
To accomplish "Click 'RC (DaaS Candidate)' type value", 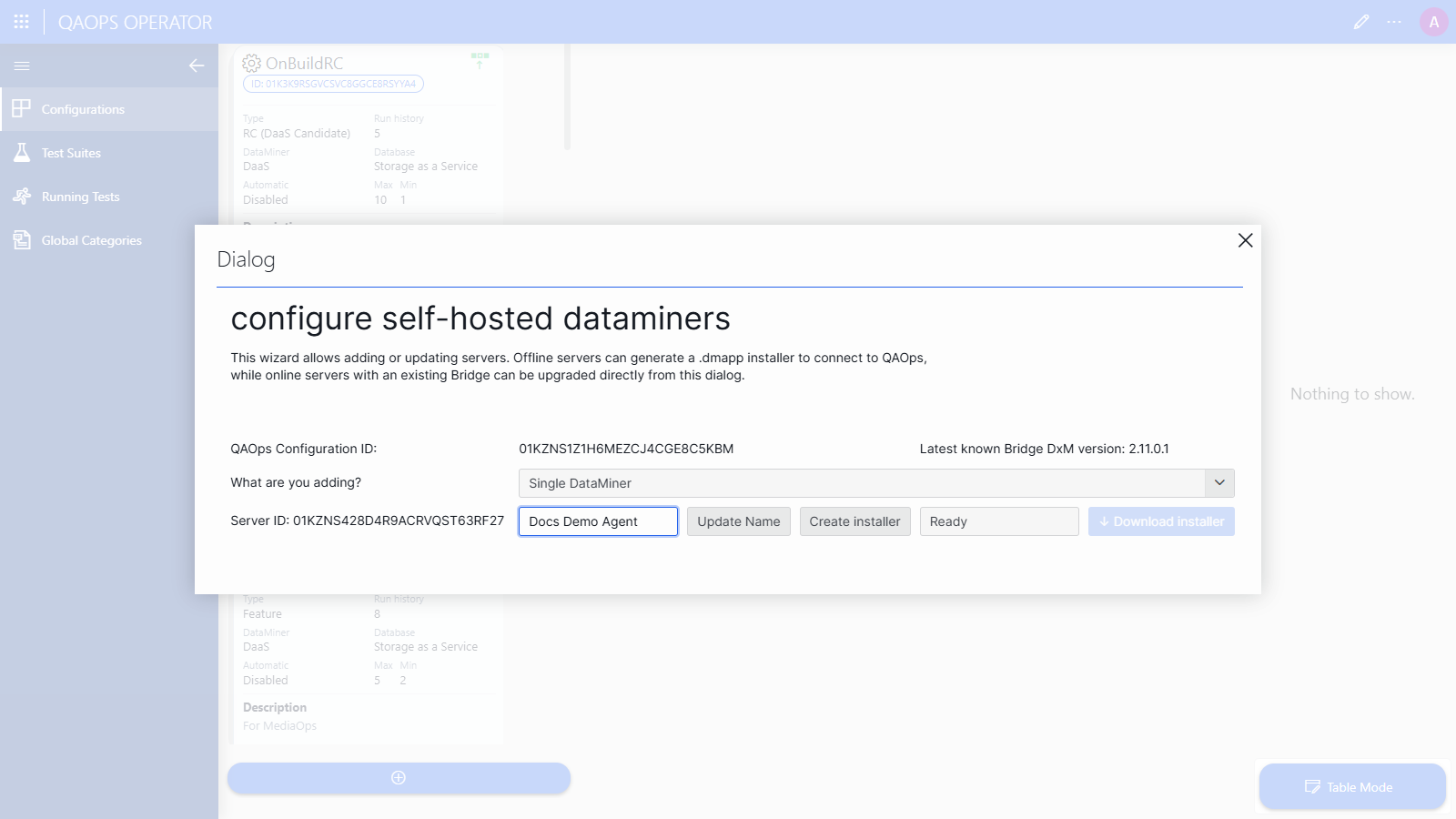I will pos(297,134).
